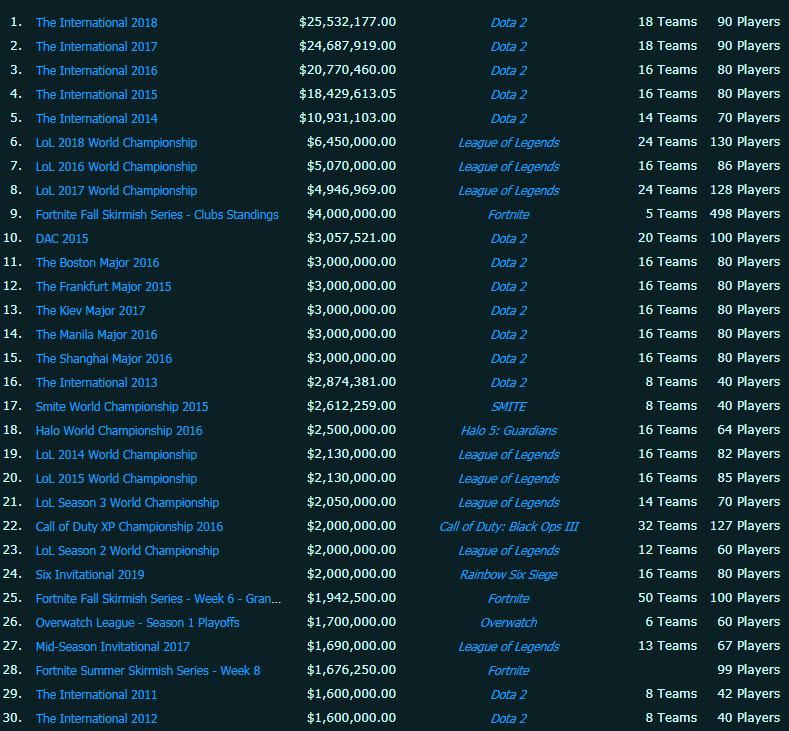
Task: Open The Manila Major 2016 link
Action: click(96, 335)
